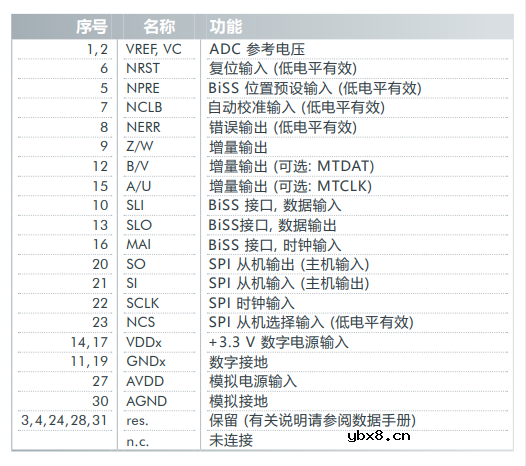
Task: Select the GNDx name cell
Action: [146, 361]
